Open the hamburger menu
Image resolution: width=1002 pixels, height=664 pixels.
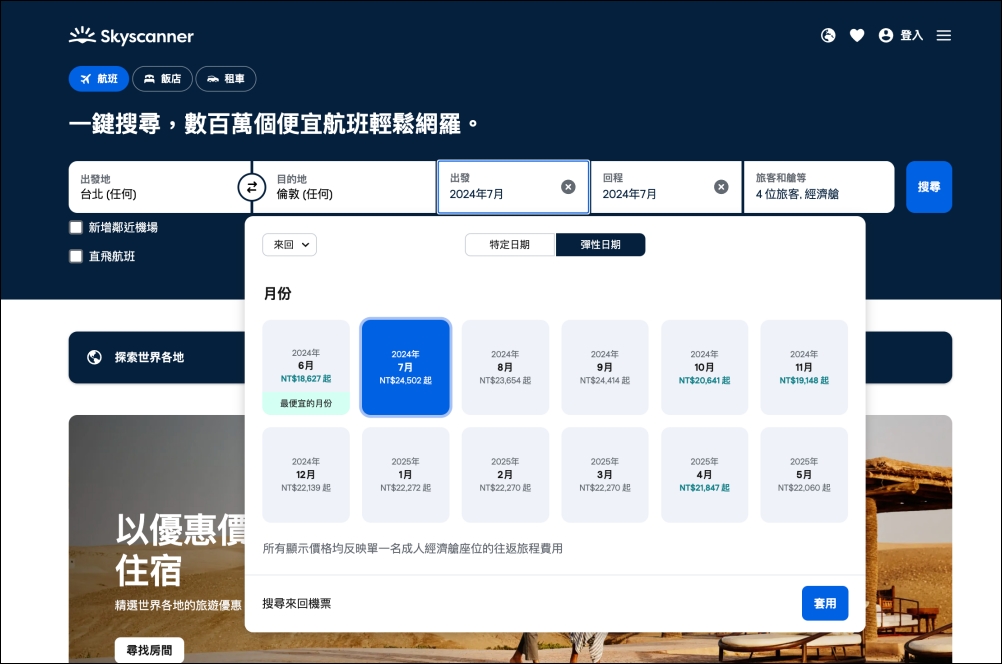[944, 35]
